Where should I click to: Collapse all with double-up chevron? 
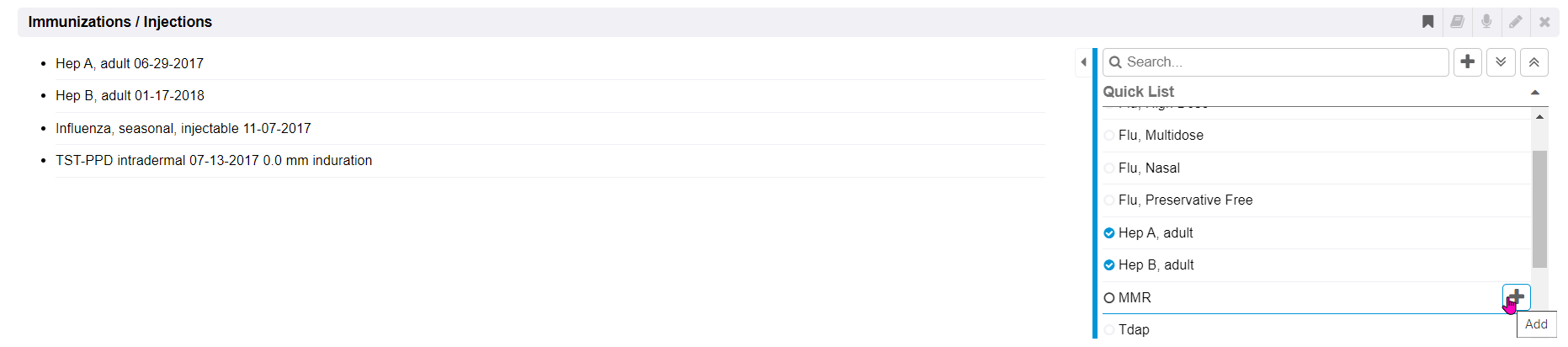1534,62
